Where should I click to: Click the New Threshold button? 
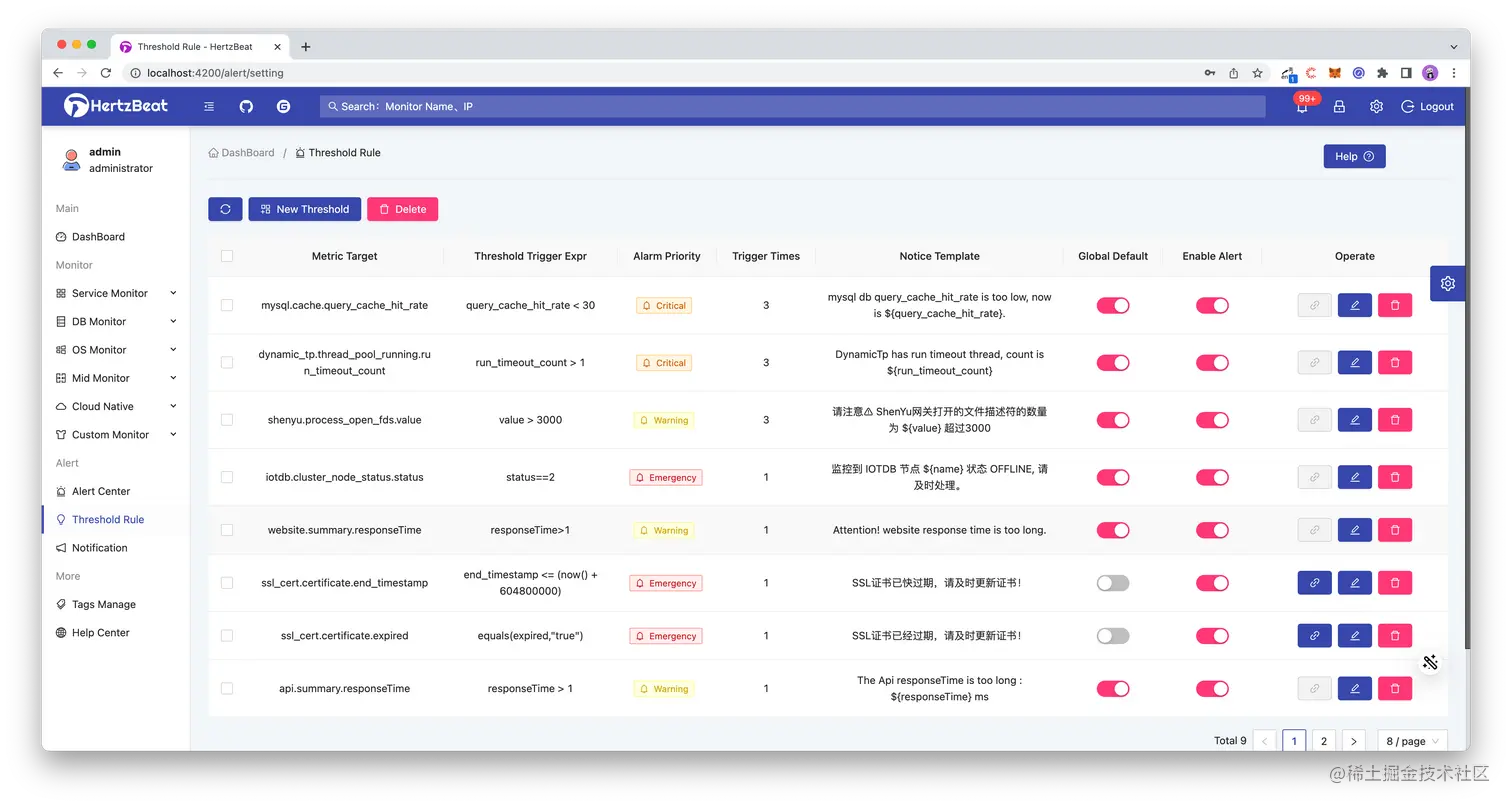point(305,209)
